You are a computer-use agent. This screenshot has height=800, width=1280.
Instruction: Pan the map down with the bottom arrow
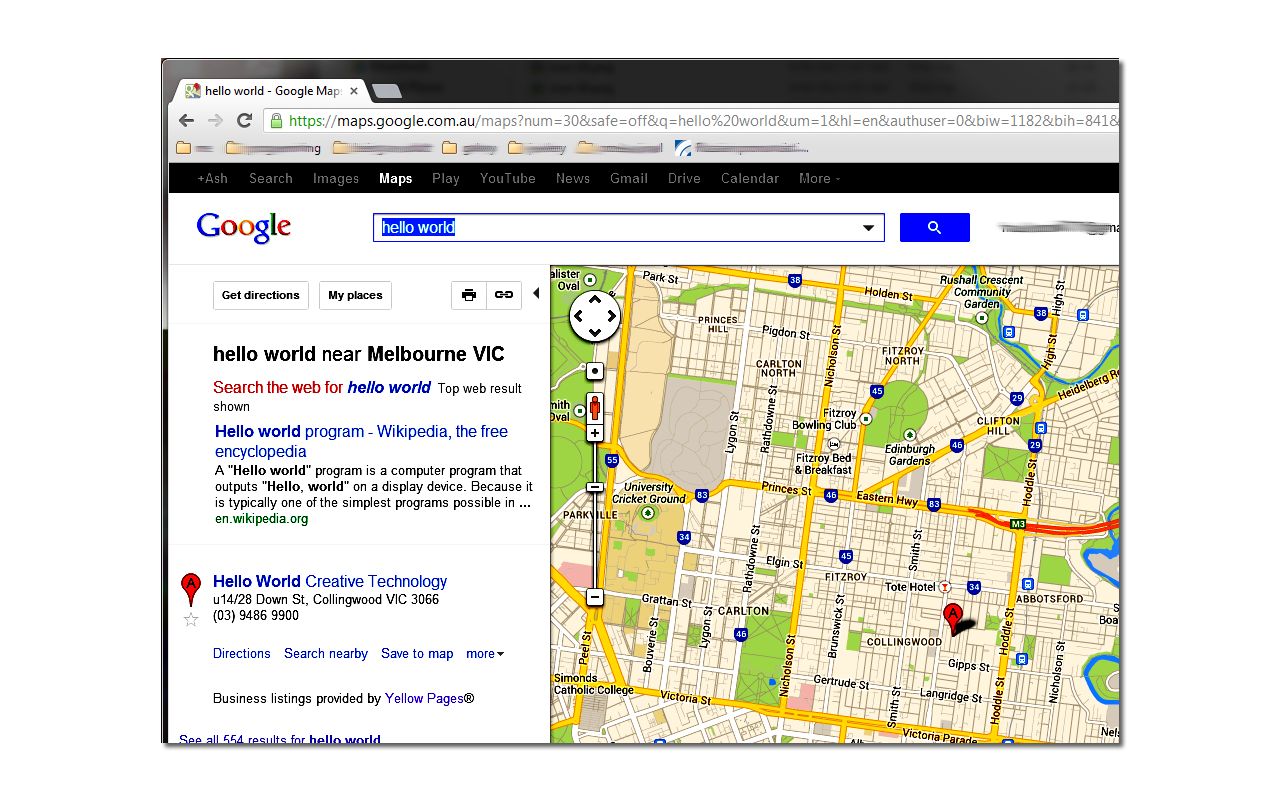click(x=595, y=333)
